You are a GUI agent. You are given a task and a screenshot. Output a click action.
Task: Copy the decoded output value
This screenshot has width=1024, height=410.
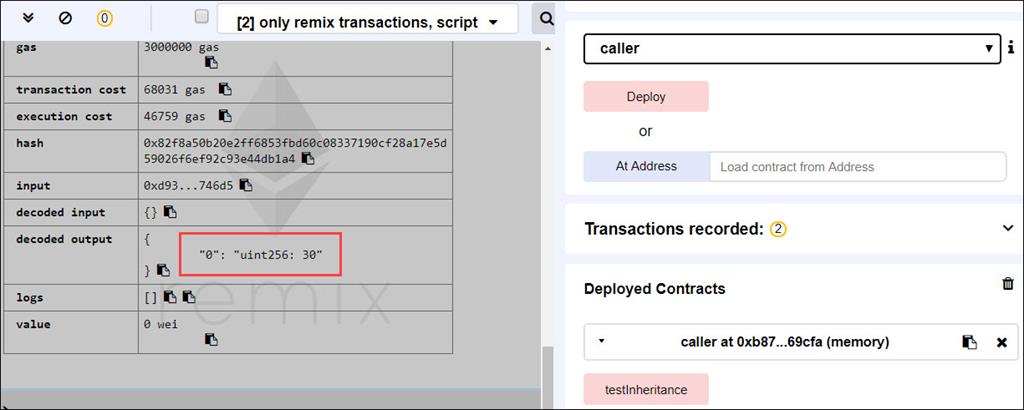(163, 270)
